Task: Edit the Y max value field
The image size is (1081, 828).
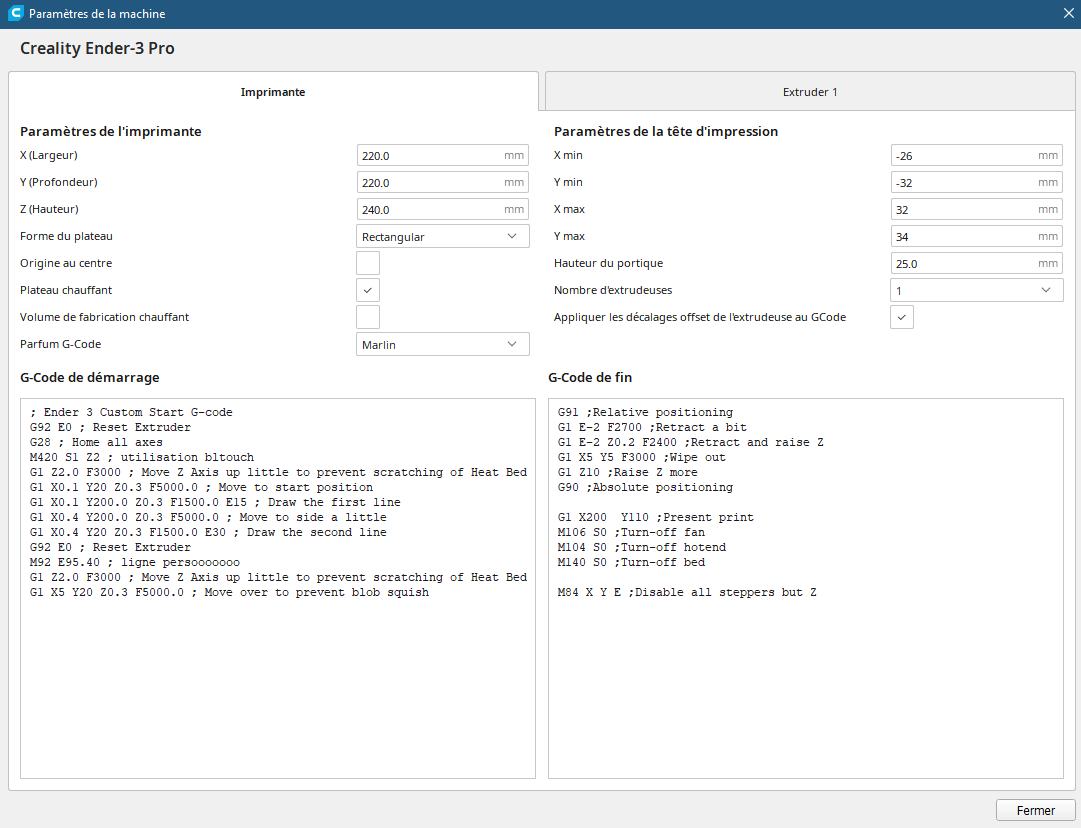Action: click(x=976, y=236)
